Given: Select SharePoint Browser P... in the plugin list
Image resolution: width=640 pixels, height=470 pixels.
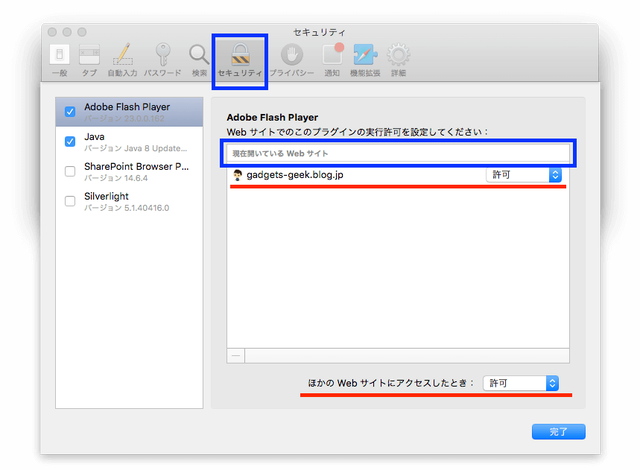Looking at the screenshot, I should pyautogui.click(x=129, y=171).
